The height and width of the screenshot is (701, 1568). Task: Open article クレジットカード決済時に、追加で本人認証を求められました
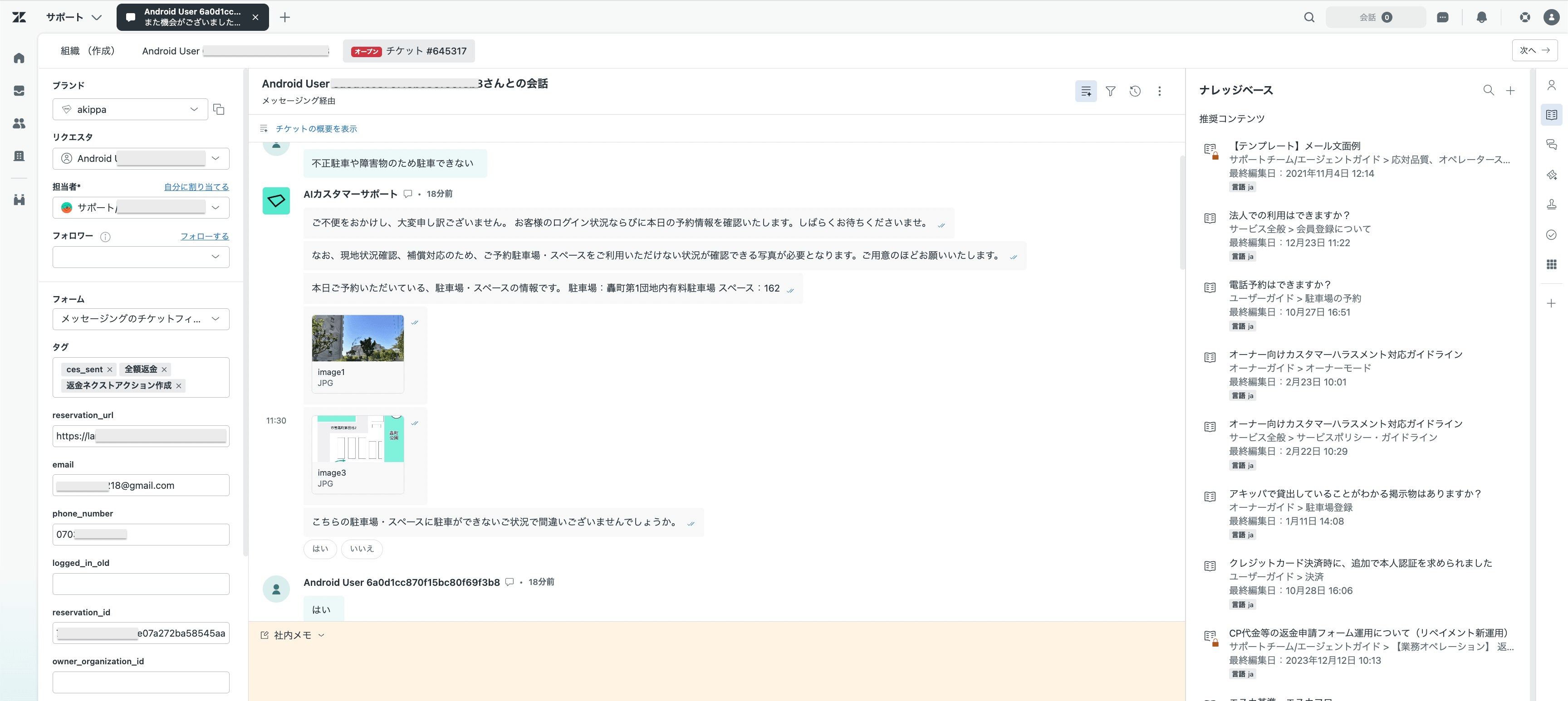(x=1361, y=564)
